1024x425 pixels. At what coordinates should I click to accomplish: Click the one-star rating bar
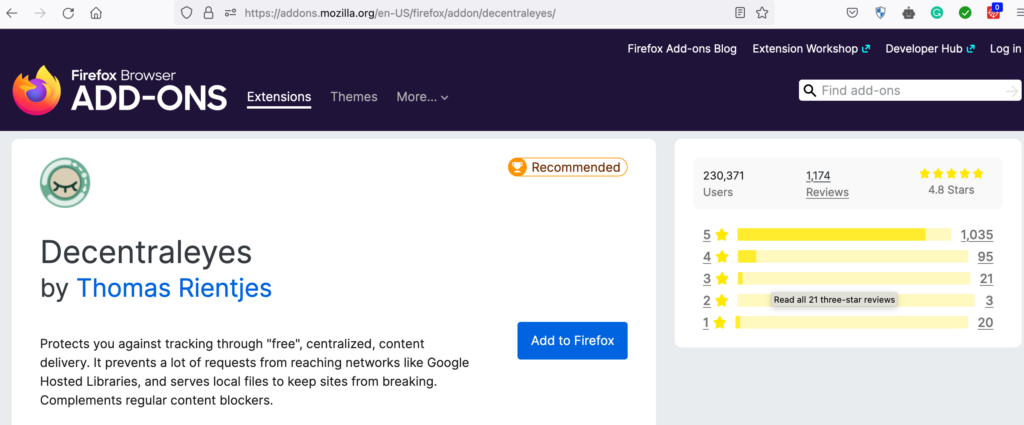pyautogui.click(x=852, y=323)
